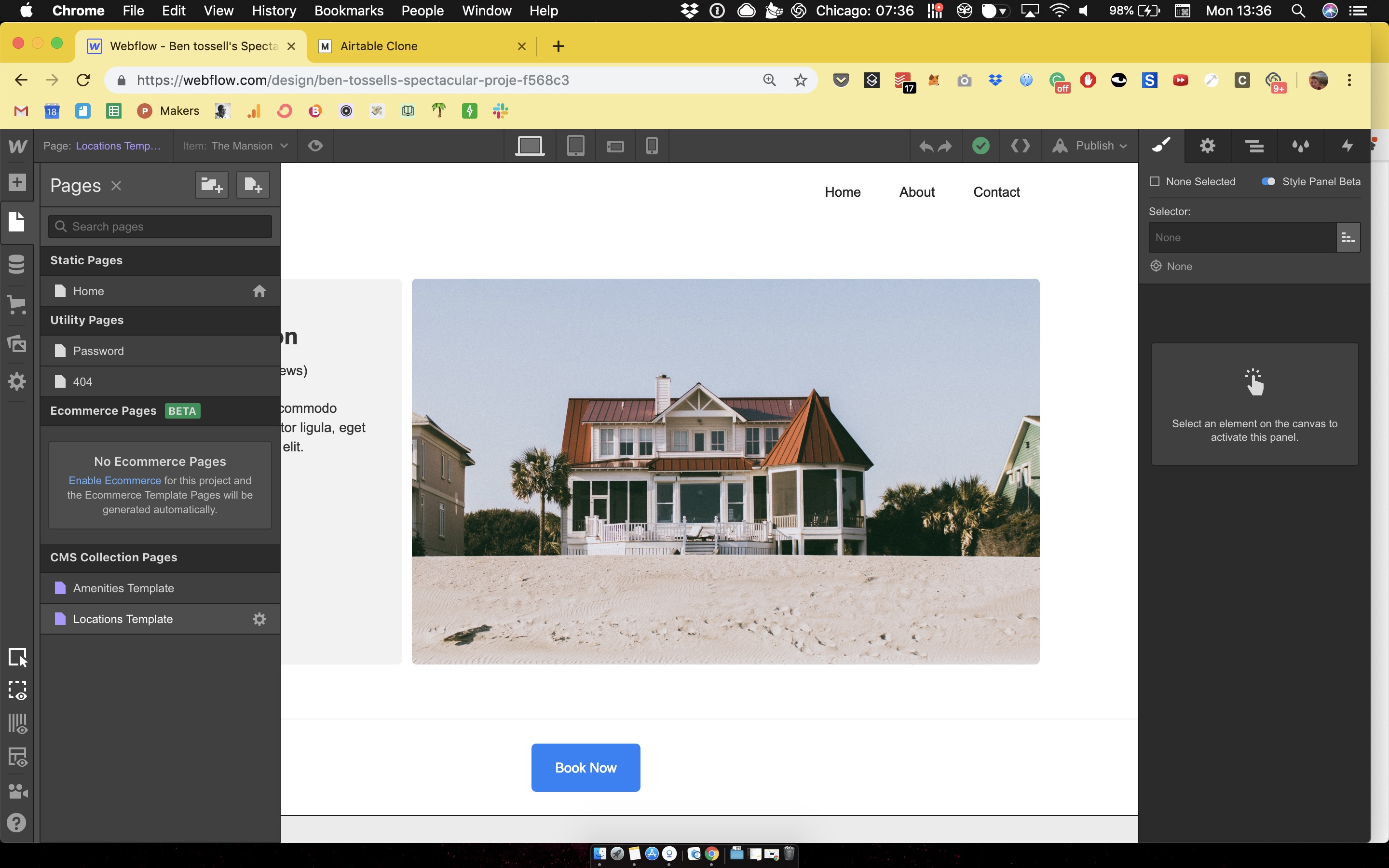This screenshot has height=868, width=1389.
Task: Click the create new folder icon
Action: click(x=211, y=185)
